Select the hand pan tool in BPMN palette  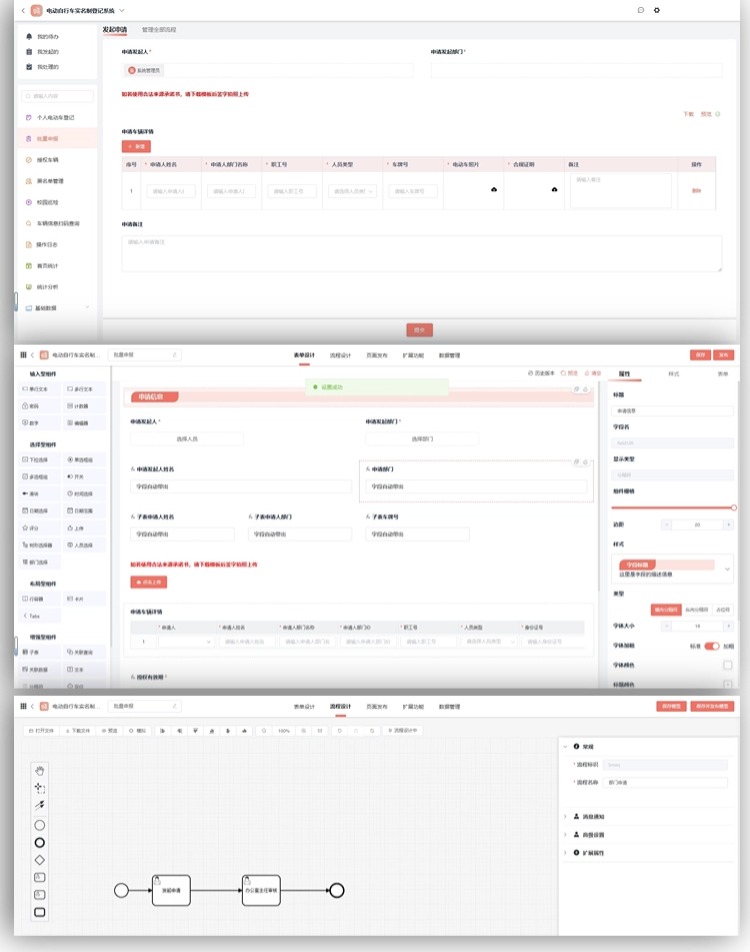point(40,771)
